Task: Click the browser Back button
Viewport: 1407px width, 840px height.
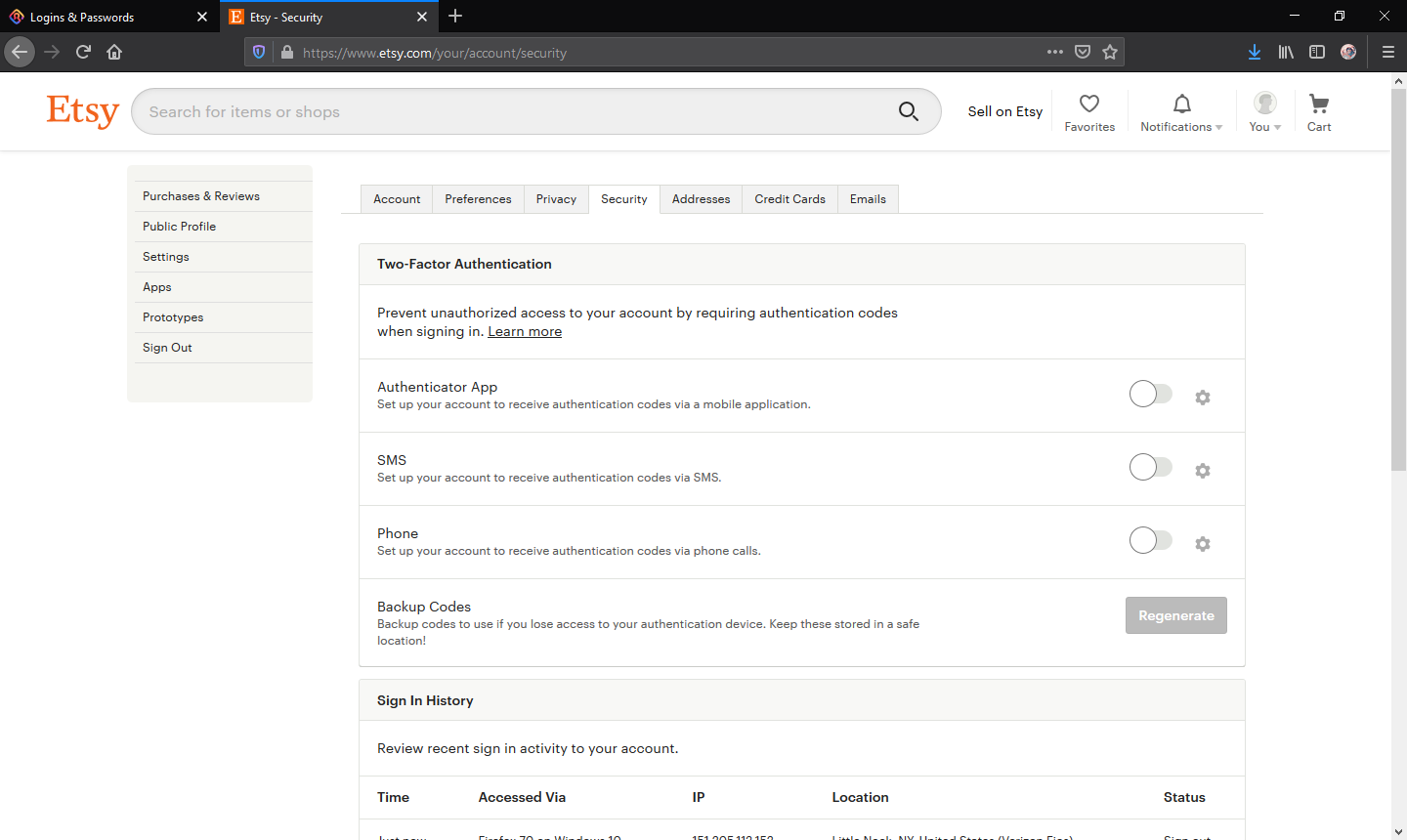Action: (x=20, y=52)
